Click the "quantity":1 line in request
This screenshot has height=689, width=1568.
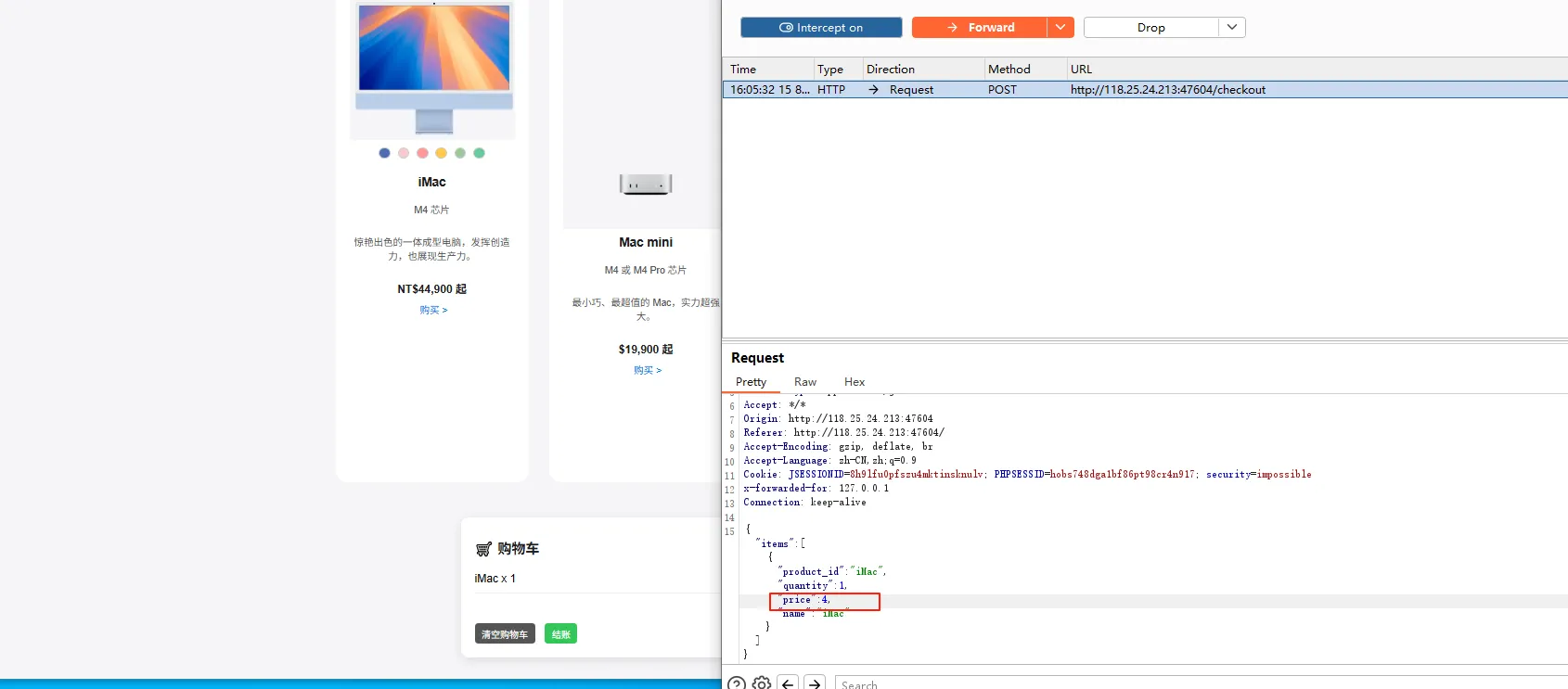[x=813, y=586]
